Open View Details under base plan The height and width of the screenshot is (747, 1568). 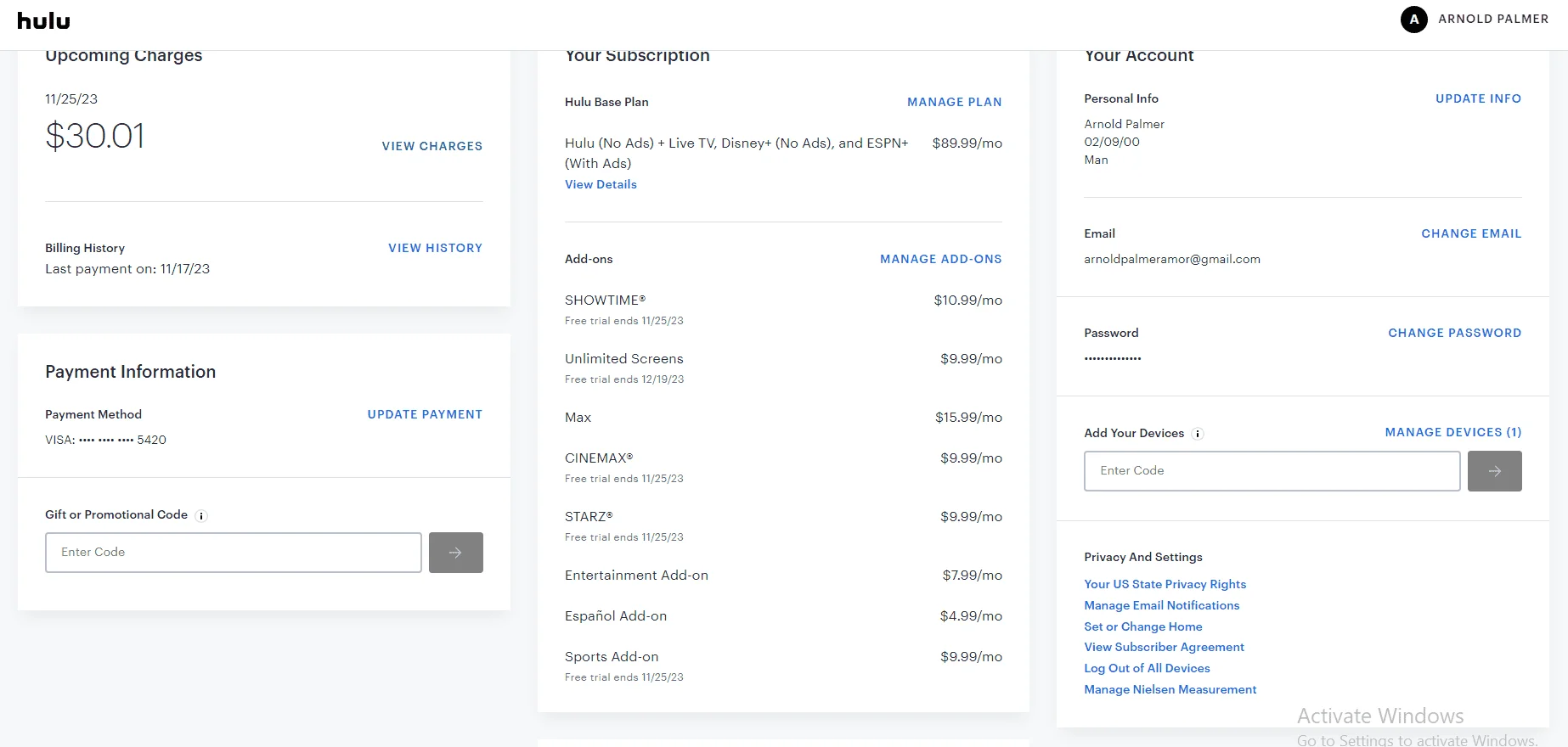click(601, 184)
